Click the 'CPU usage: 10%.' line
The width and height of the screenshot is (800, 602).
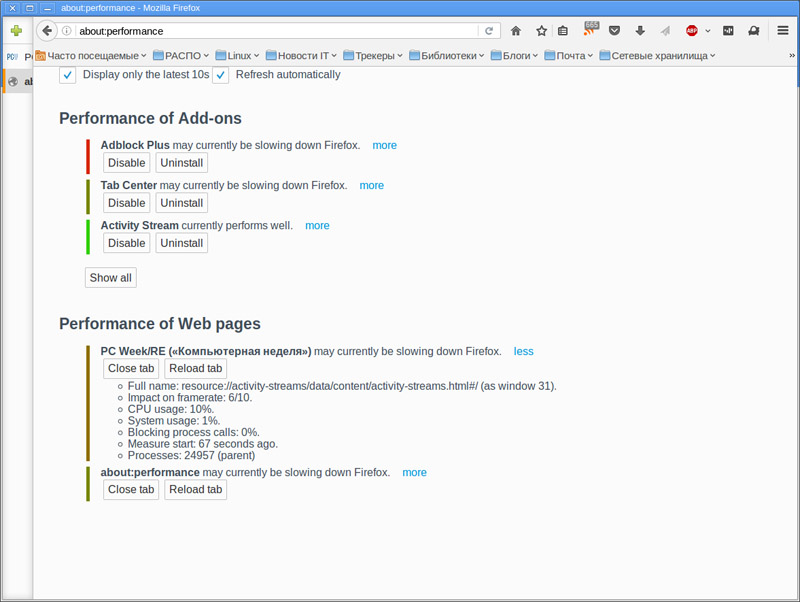171,409
